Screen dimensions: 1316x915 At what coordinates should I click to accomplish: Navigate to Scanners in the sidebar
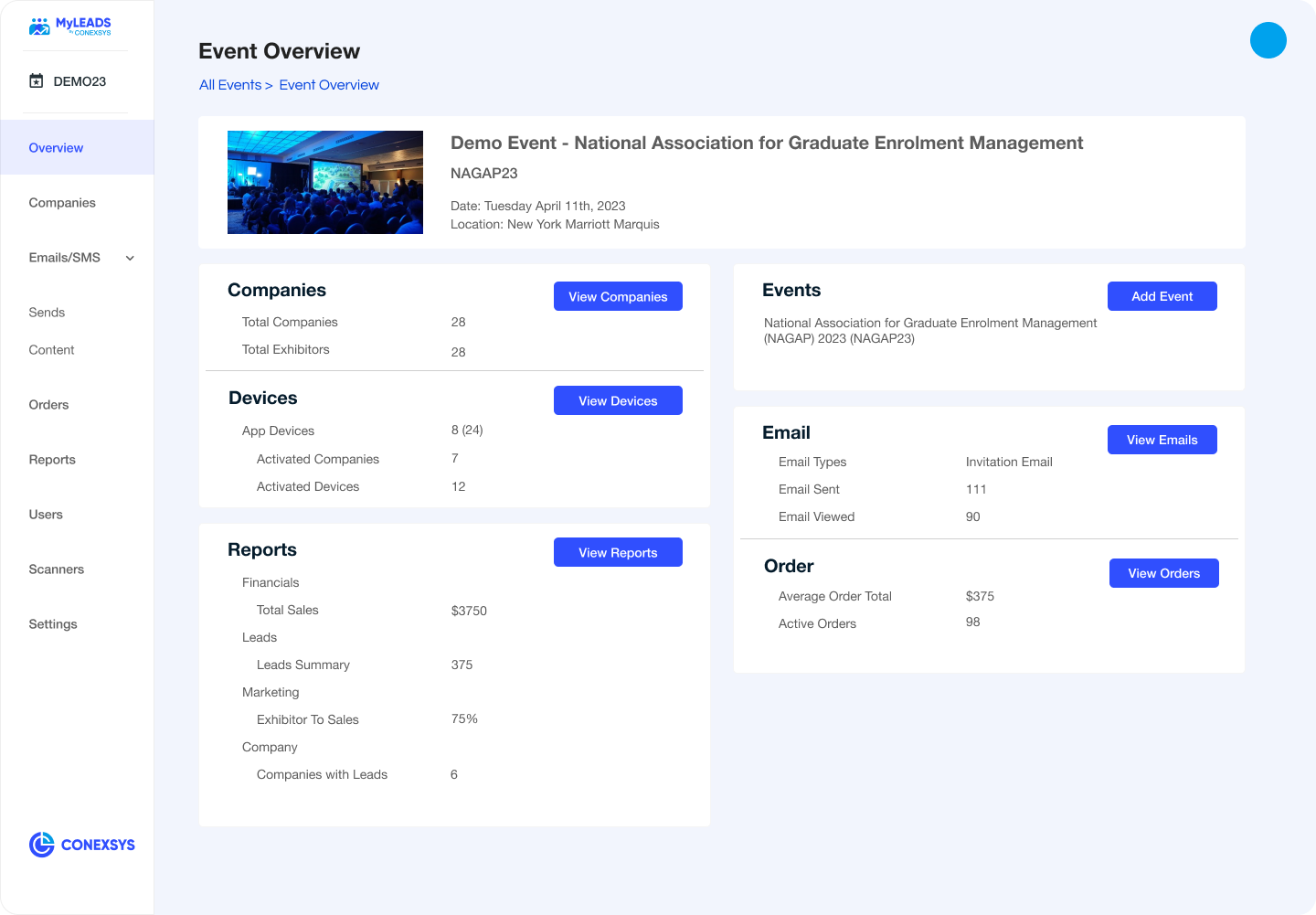point(57,569)
